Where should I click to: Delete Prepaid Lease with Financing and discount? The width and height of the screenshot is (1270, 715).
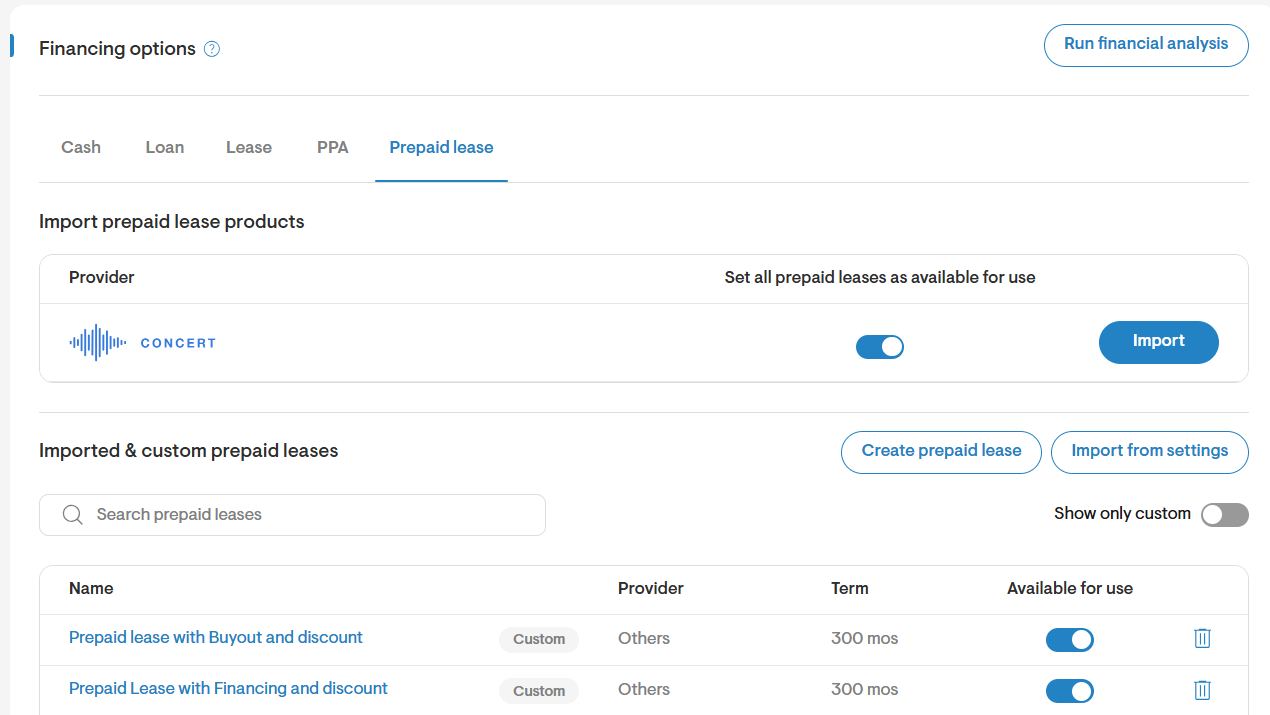pos(1202,689)
